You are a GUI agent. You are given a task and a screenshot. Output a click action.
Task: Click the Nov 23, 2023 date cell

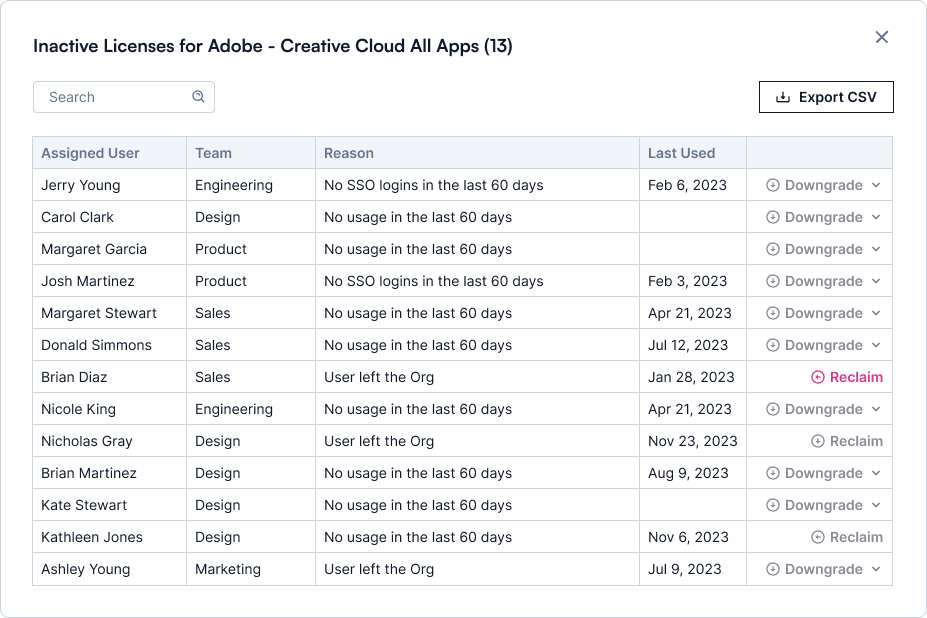click(x=692, y=441)
